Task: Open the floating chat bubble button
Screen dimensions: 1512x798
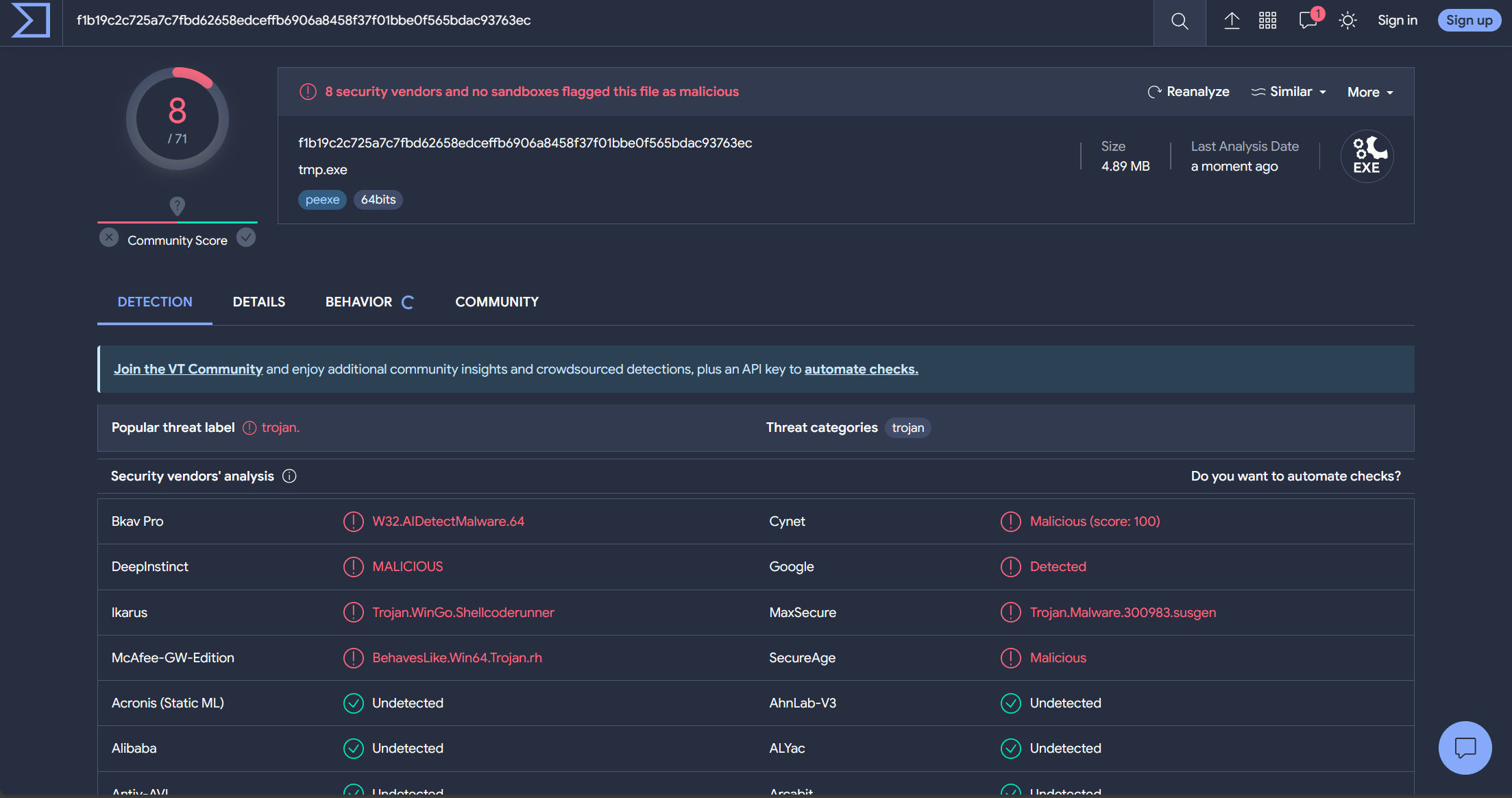Action: click(x=1465, y=748)
